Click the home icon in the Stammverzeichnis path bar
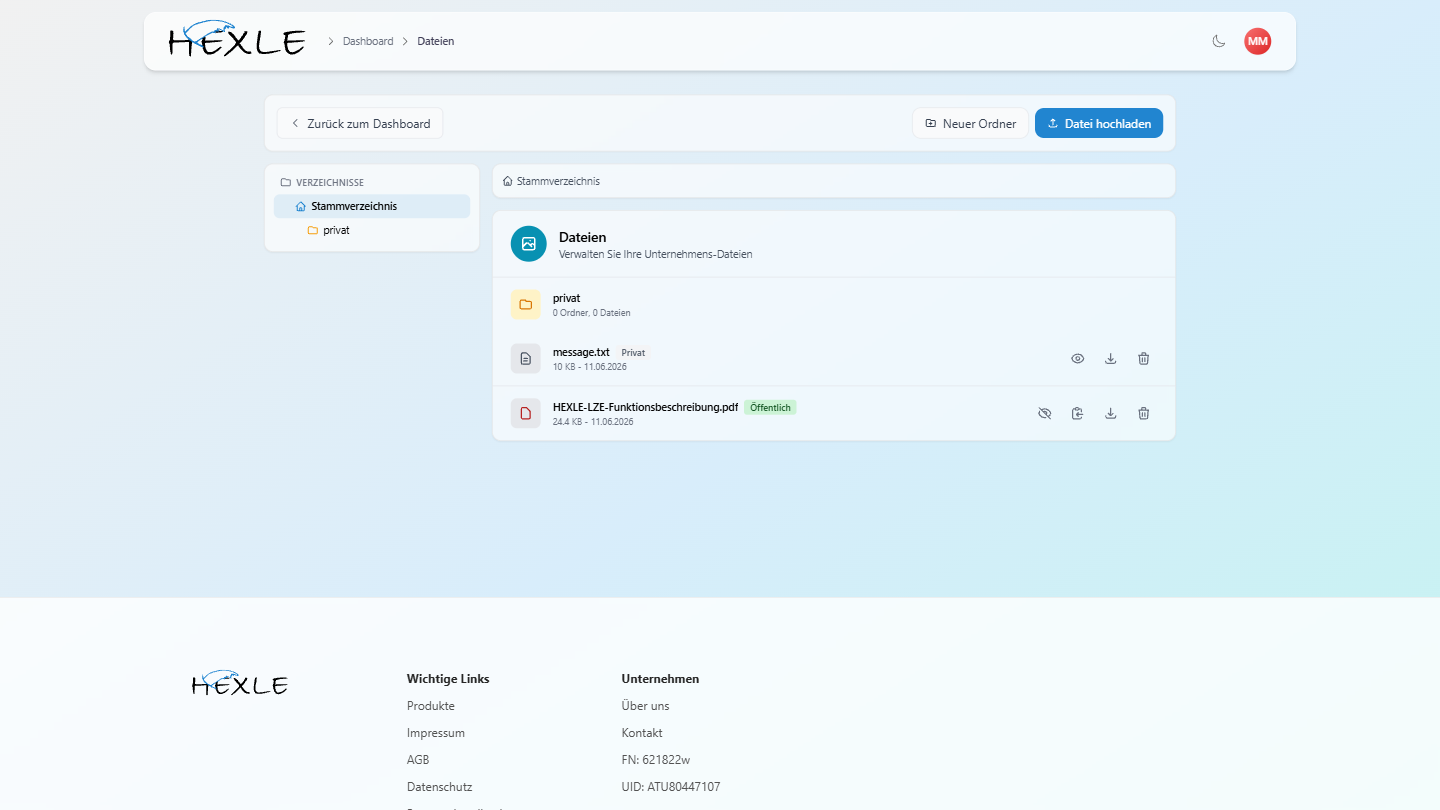 point(508,181)
